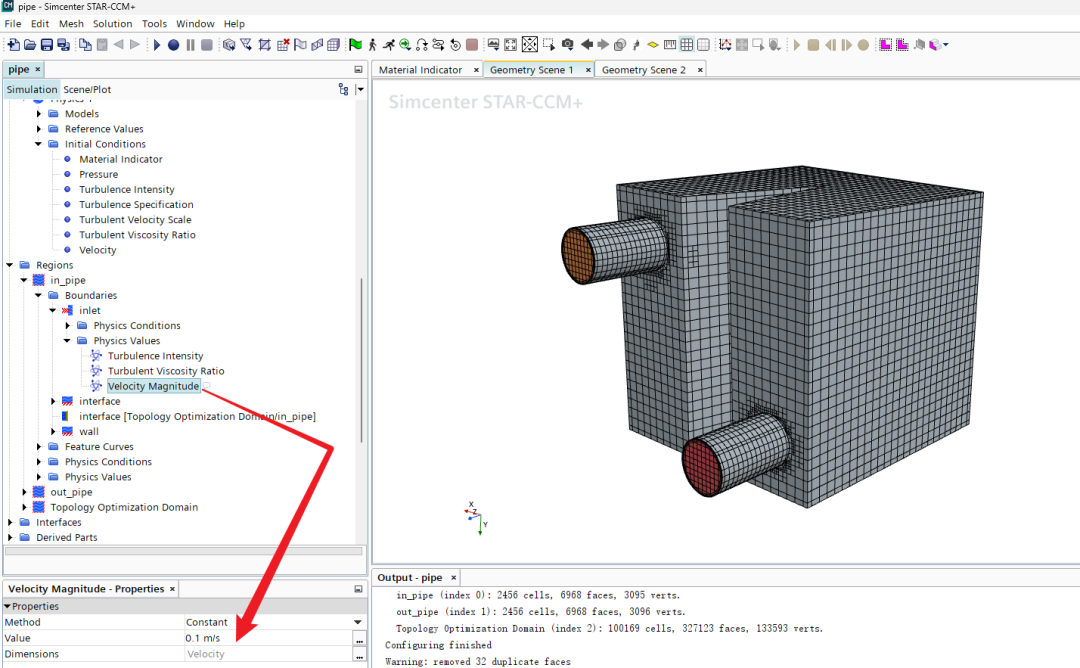This screenshot has width=1080, height=668.
Task: Collapse the Regions node
Action: click(x=10, y=265)
